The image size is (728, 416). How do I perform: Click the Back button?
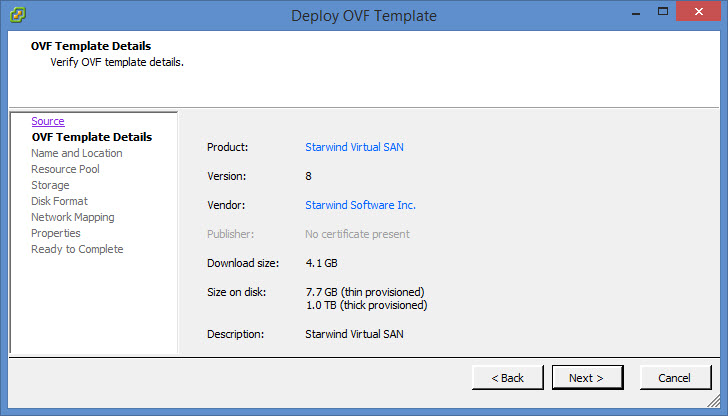click(x=507, y=377)
